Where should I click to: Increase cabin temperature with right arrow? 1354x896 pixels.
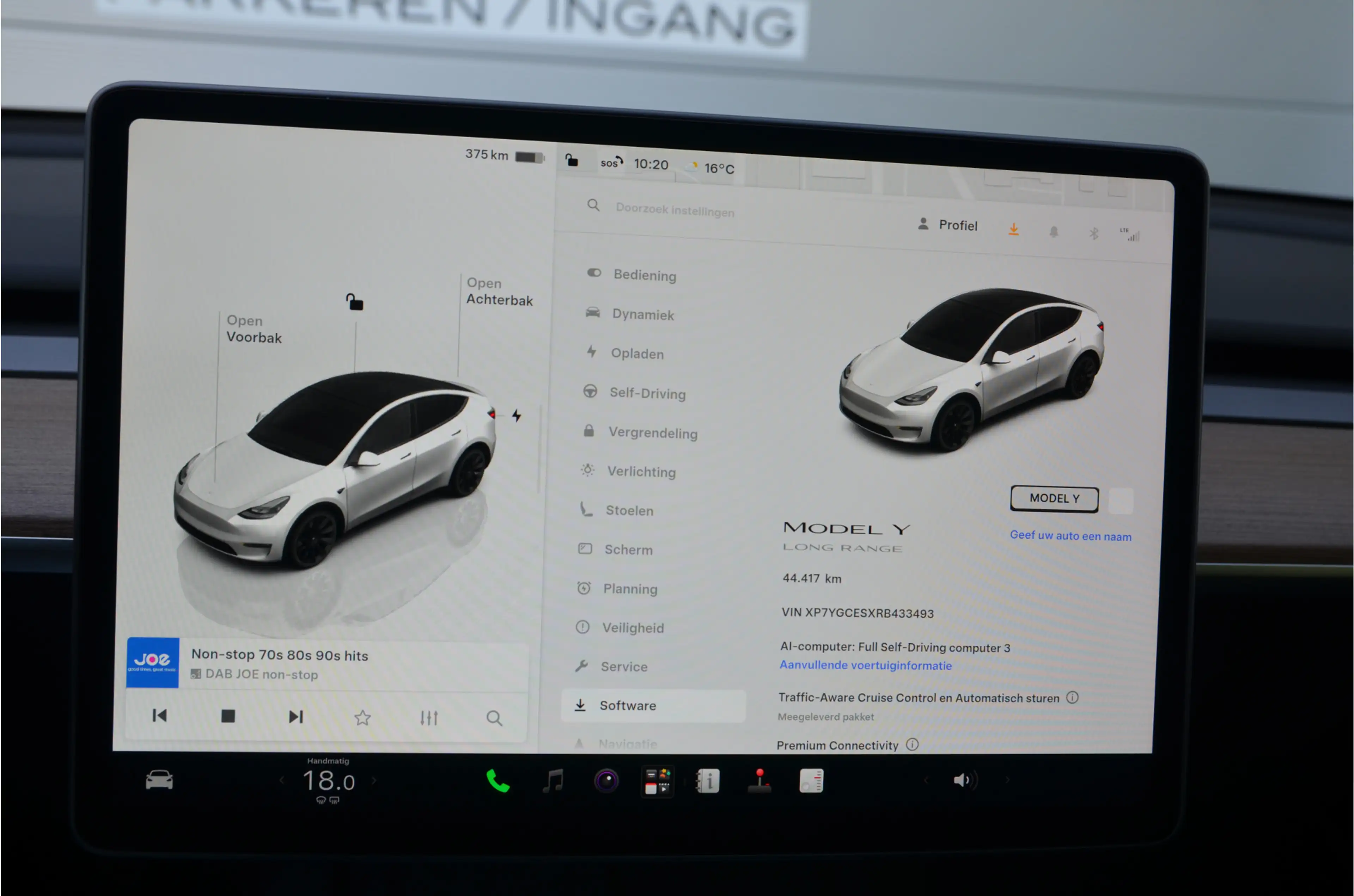tap(374, 780)
